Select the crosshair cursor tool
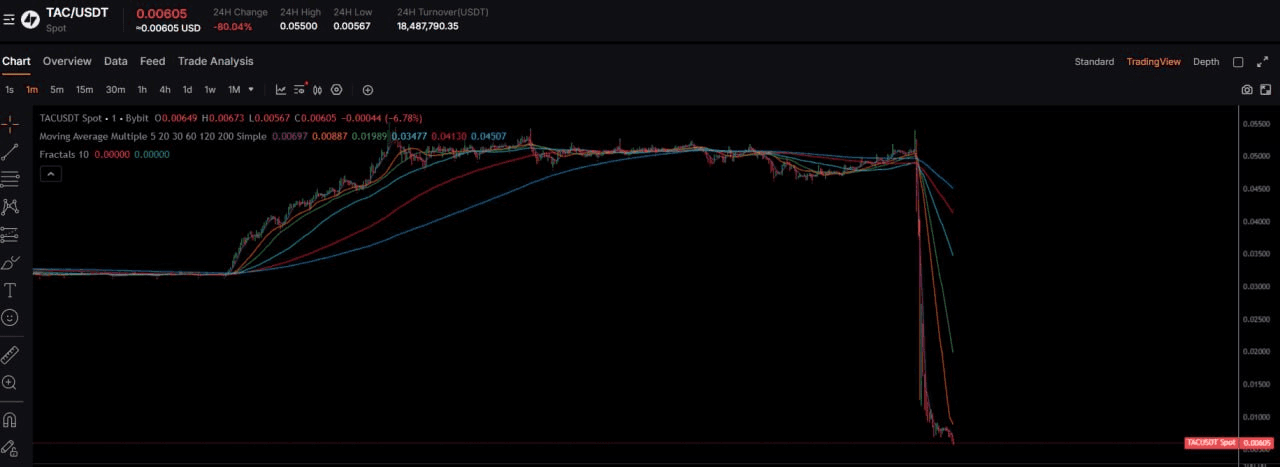This screenshot has height=467, width=1280. (x=10, y=124)
